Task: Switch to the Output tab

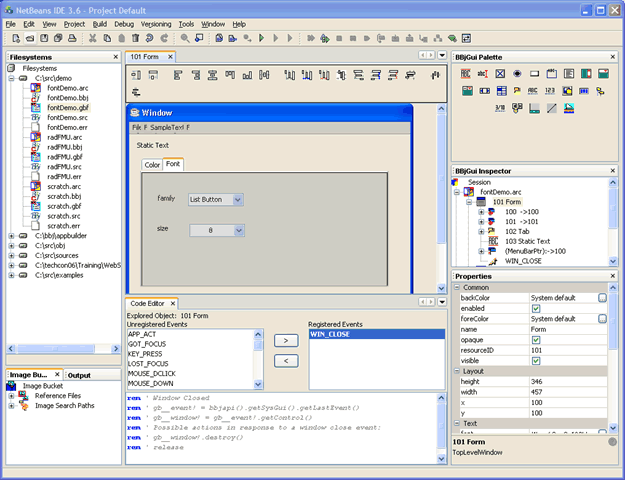Action: [79, 375]
